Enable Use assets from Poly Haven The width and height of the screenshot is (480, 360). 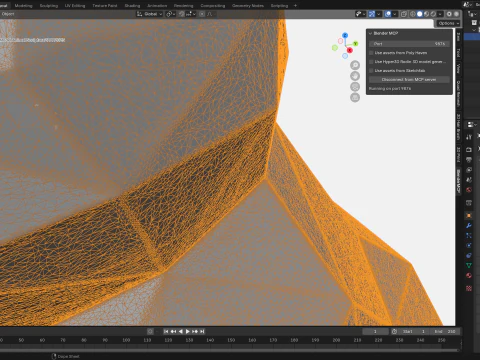(x=371, y=53)
